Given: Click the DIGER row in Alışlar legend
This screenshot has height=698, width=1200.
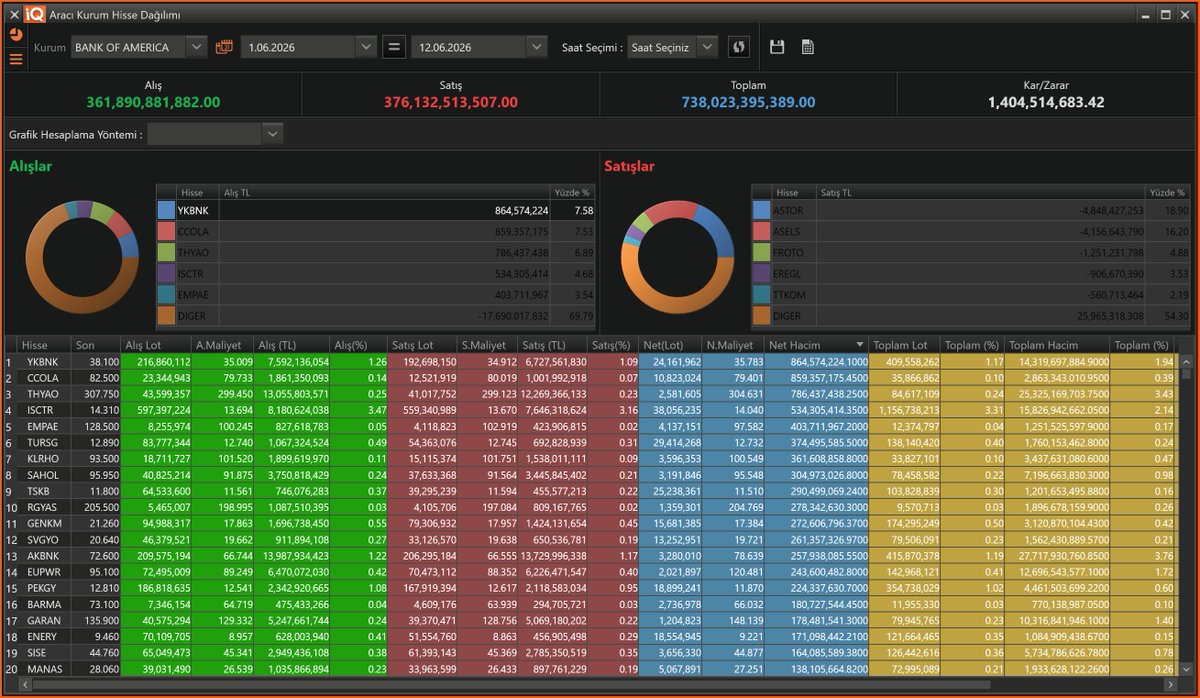Looking at the screenshot, I should (x=375, y=317).
